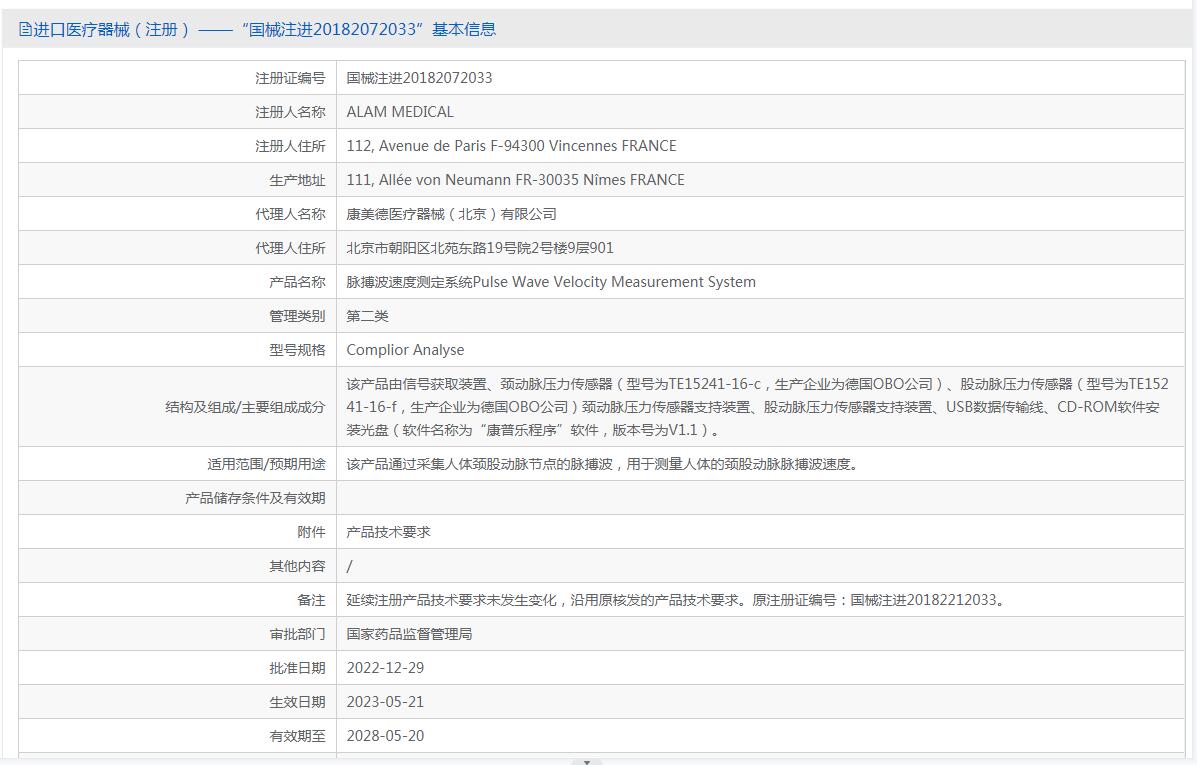The height and width of the screenshot is (765, 1197).
Task: Select approval date 2022-12-29
Action: pyautogui.click(x=385, y=669)
